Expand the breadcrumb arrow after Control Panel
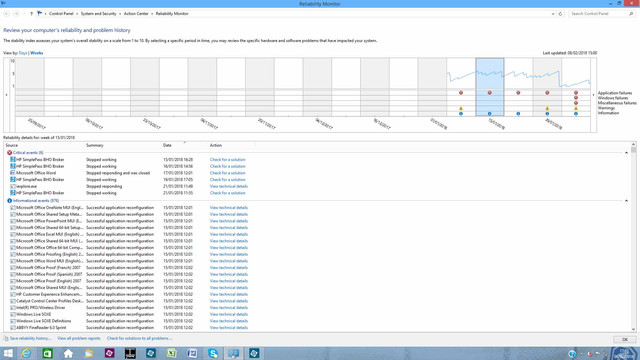Image resolution: width=640 pixels, height=360 pixels. 77,14
